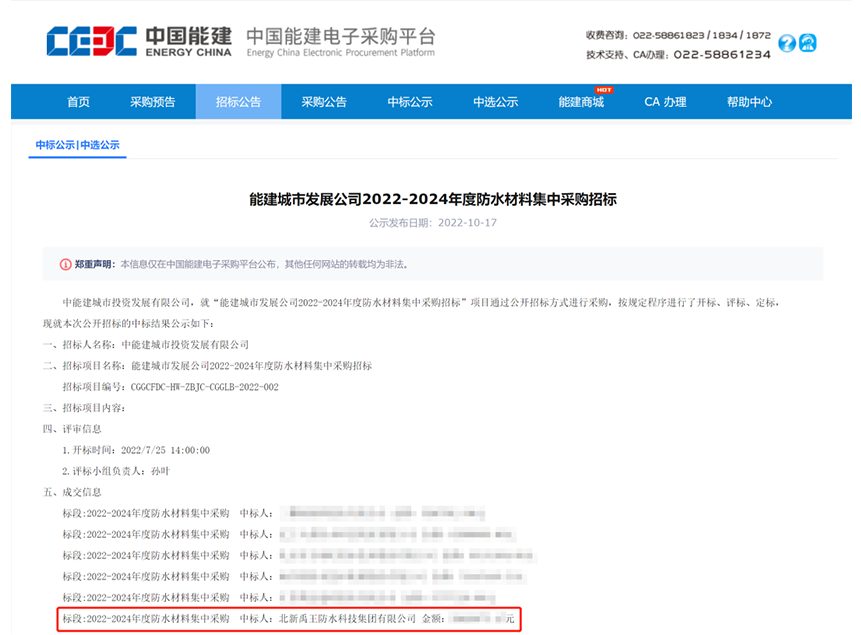Navigate to 中标公示 in the blue bar
The image size is (861, 635).
tap(410, 102)
